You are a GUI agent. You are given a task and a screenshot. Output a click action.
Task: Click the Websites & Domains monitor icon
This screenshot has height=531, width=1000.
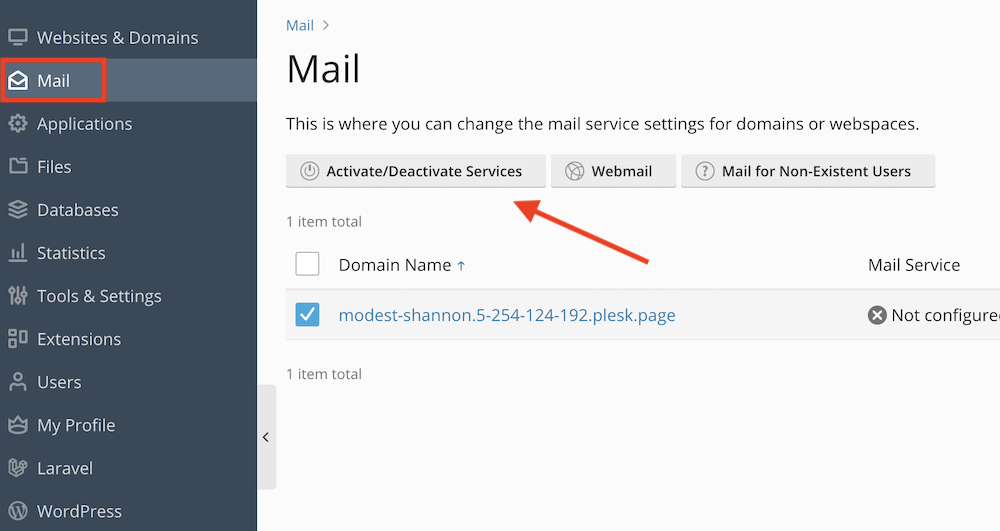17,38
